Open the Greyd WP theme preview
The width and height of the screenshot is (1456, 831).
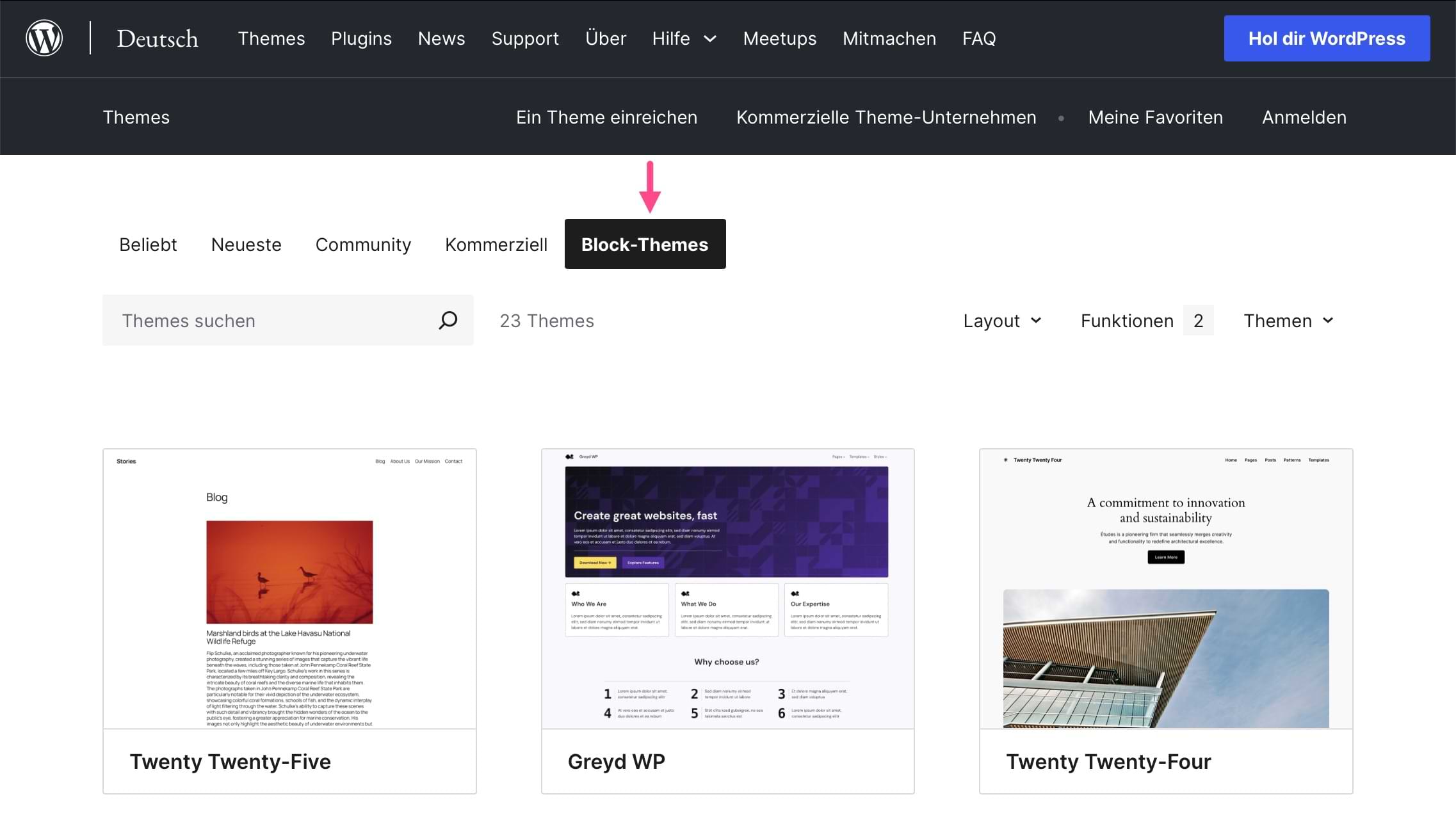(x=727, y=589)
